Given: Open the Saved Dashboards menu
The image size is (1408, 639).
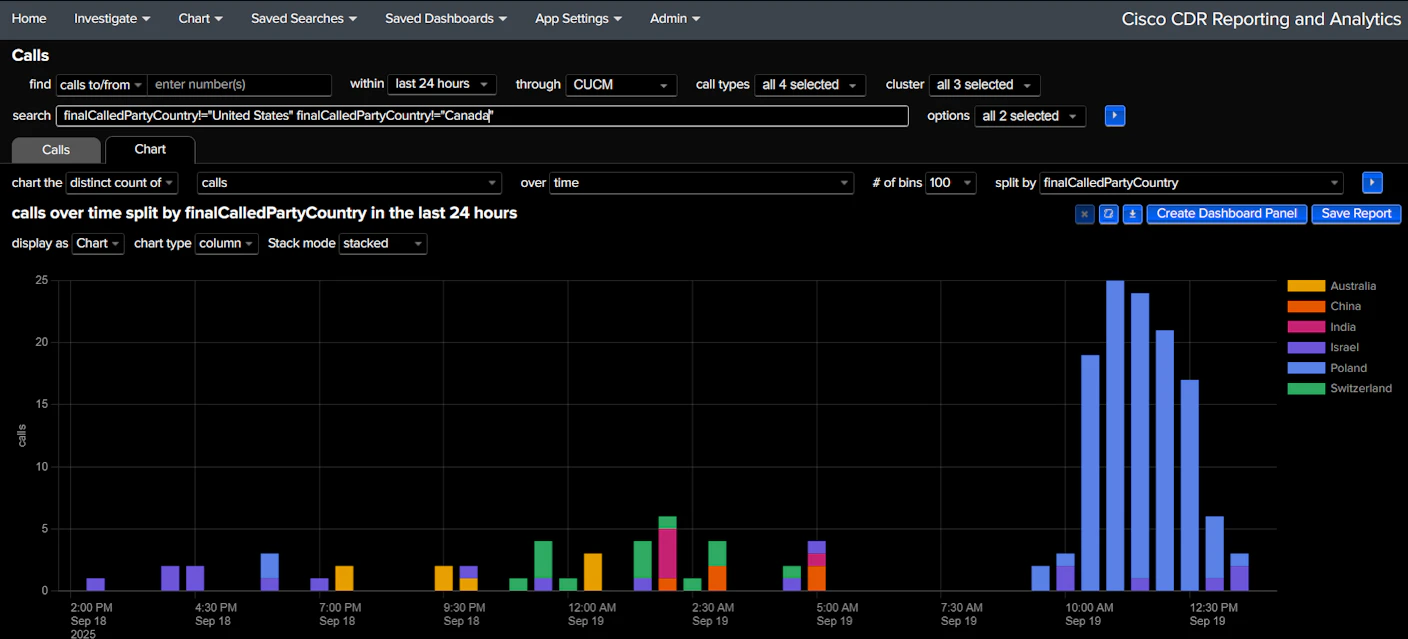Looking at the screenshot, I should (x=445, y=19).
